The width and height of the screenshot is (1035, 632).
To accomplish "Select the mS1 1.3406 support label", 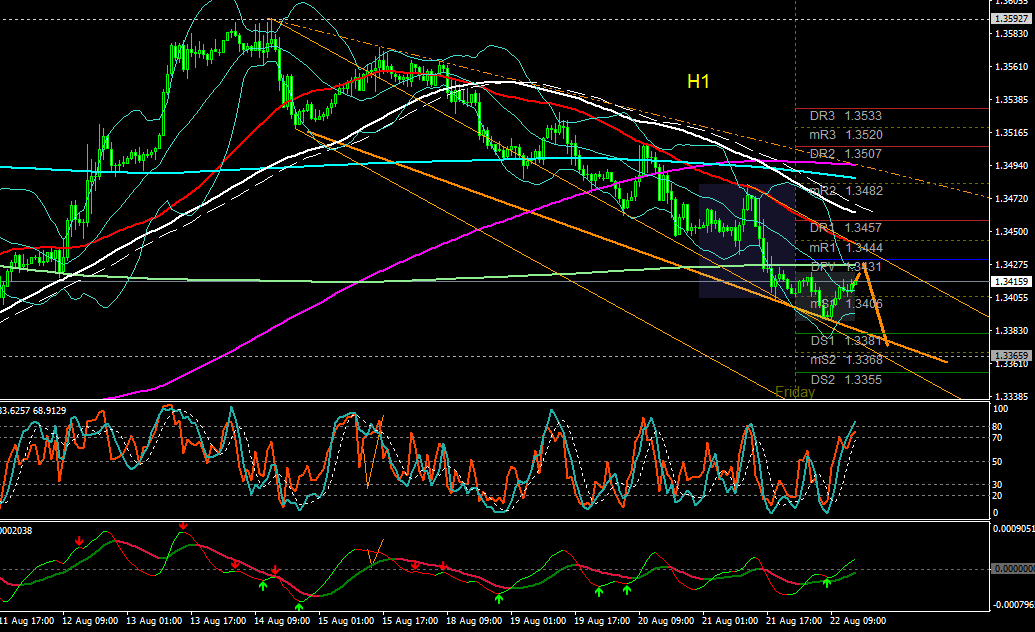I will coord(846,304).
